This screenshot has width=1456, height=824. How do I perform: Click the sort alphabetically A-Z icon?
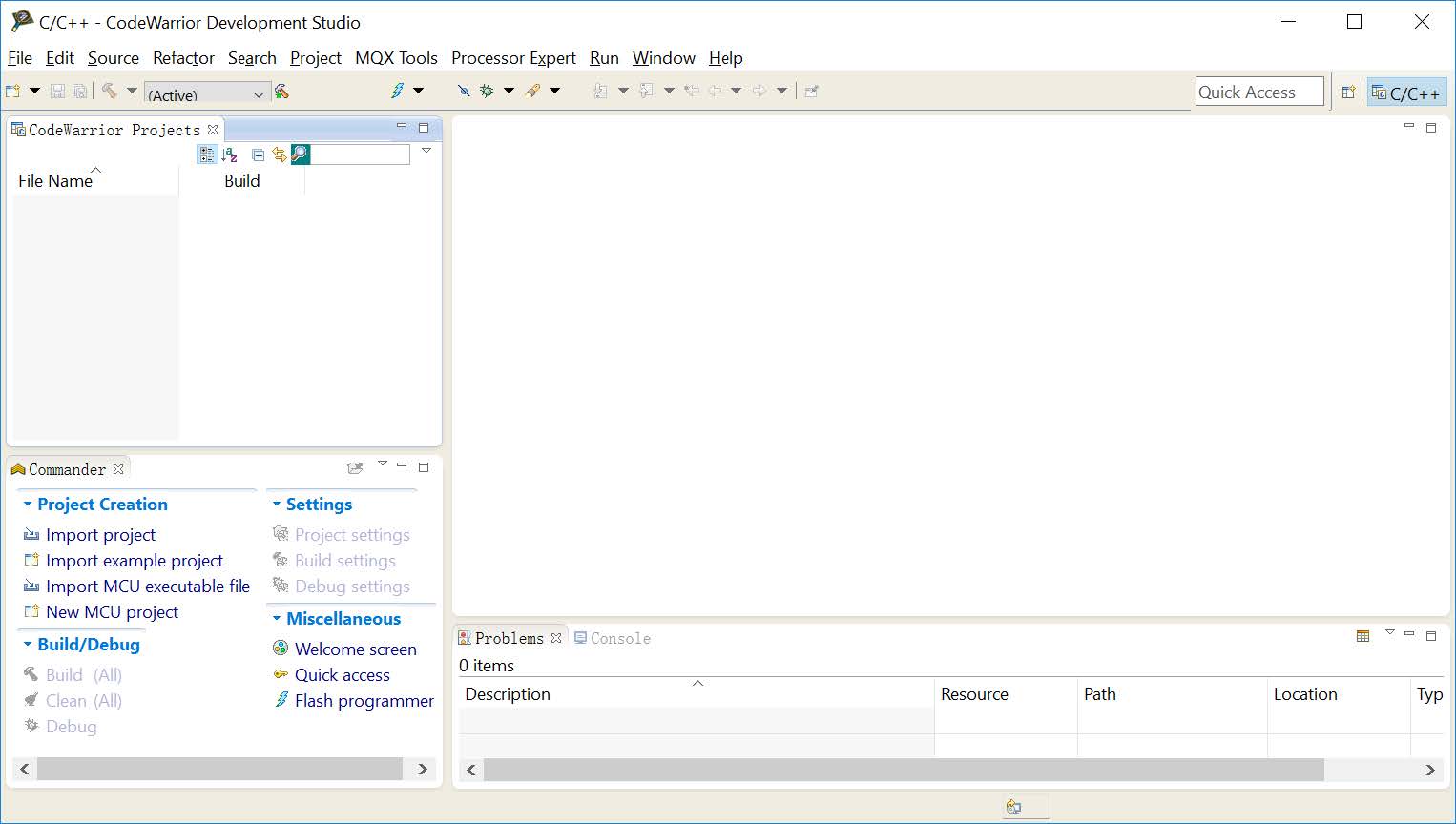(x=230, y=154)
